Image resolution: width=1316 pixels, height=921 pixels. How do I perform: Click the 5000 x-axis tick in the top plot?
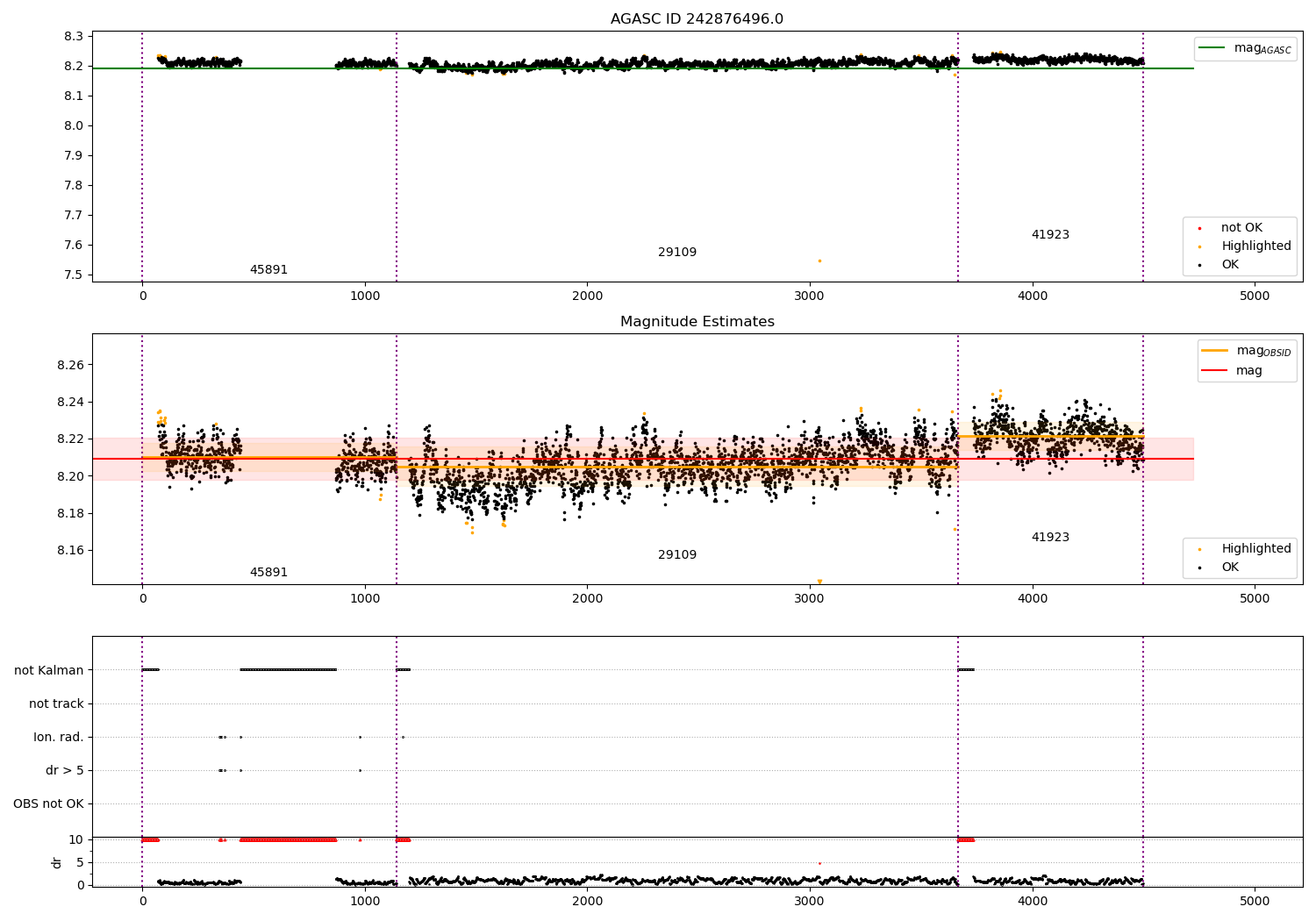[1255, 296]
